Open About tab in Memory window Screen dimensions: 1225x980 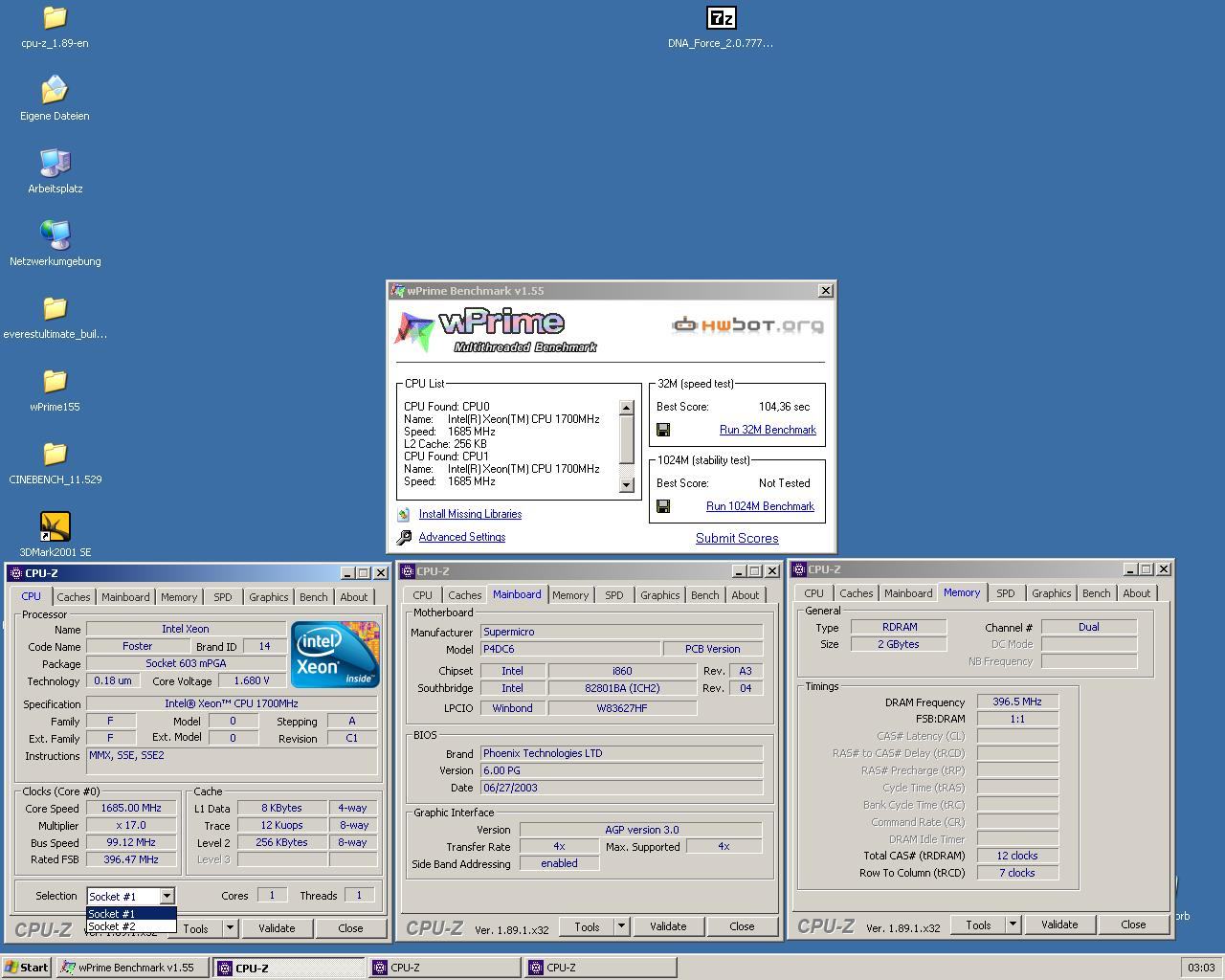coord(1136,593)
